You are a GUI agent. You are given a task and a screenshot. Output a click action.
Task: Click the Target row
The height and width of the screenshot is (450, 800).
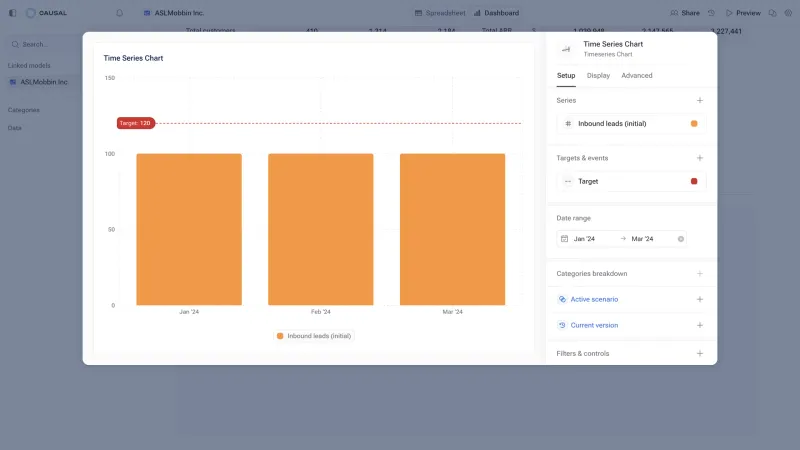pyautogui.click(x=631, y=181)
